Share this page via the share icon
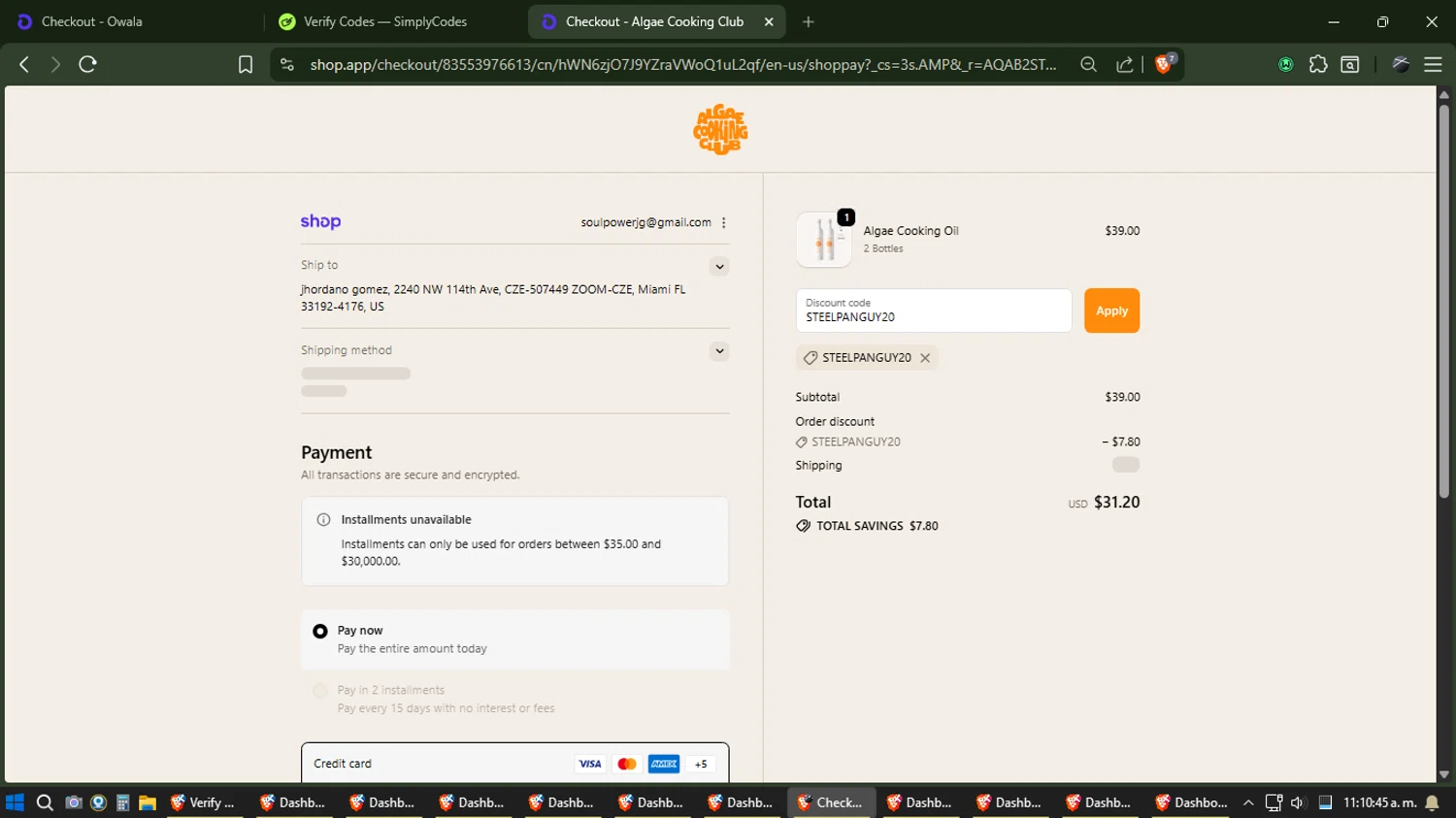The image size is (1456, 818). (x=1124, y=64)
